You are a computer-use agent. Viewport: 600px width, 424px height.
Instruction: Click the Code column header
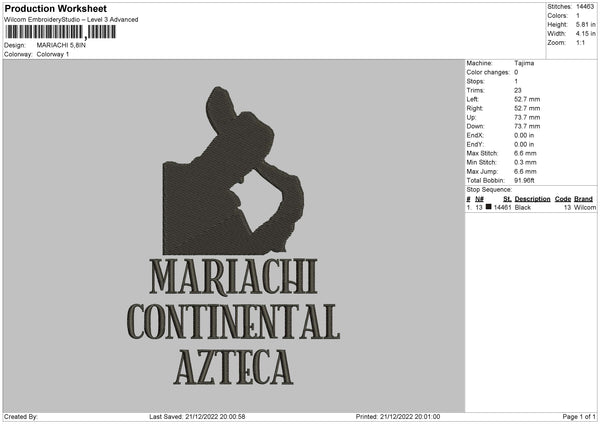tap(562, 199)
